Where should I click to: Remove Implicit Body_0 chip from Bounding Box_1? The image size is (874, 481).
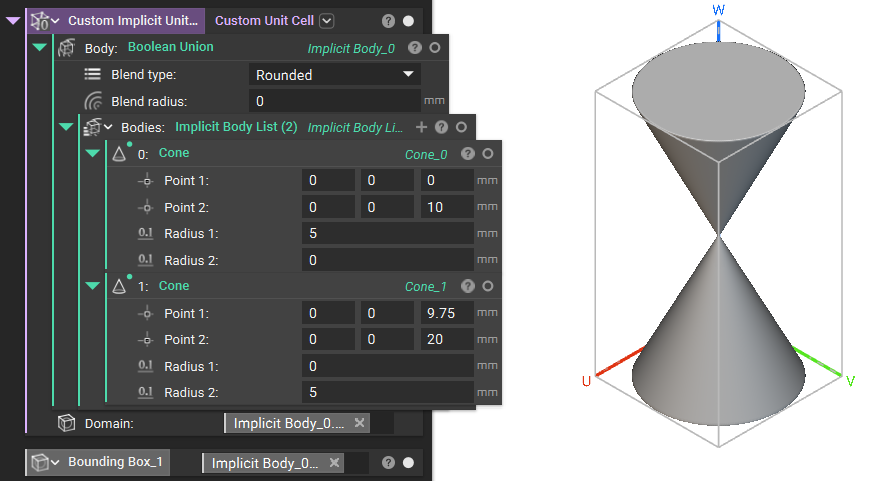click(334, 463)
